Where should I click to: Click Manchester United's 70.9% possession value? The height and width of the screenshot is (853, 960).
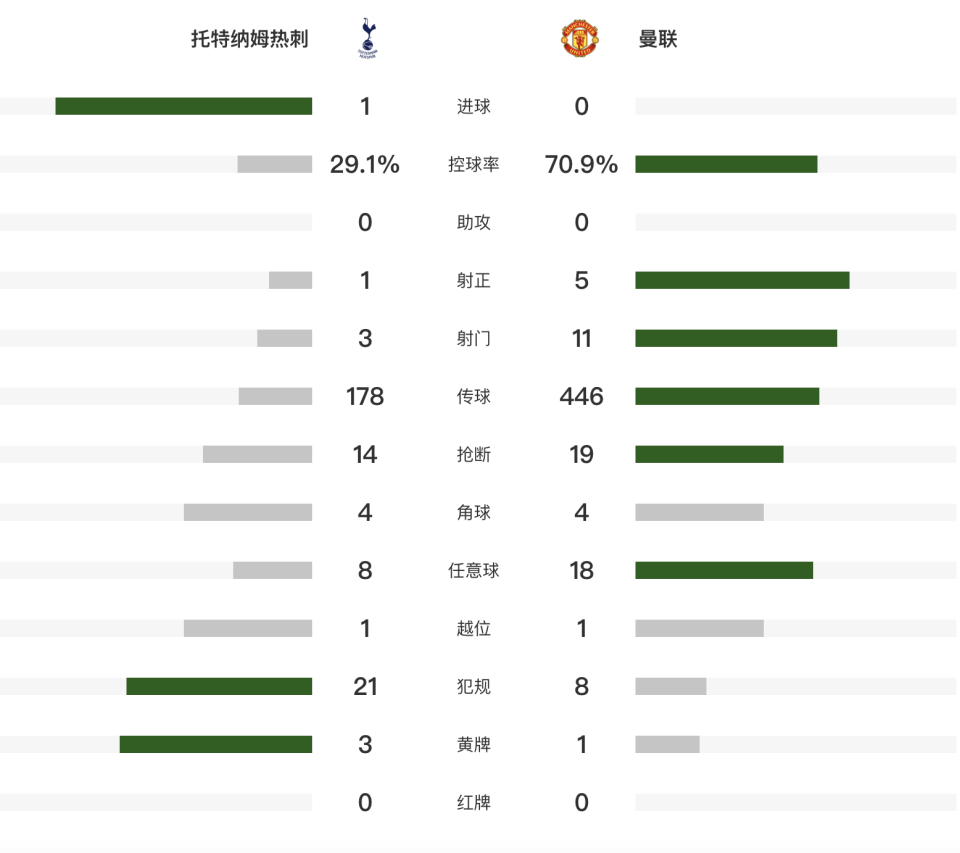coord(581,165)
